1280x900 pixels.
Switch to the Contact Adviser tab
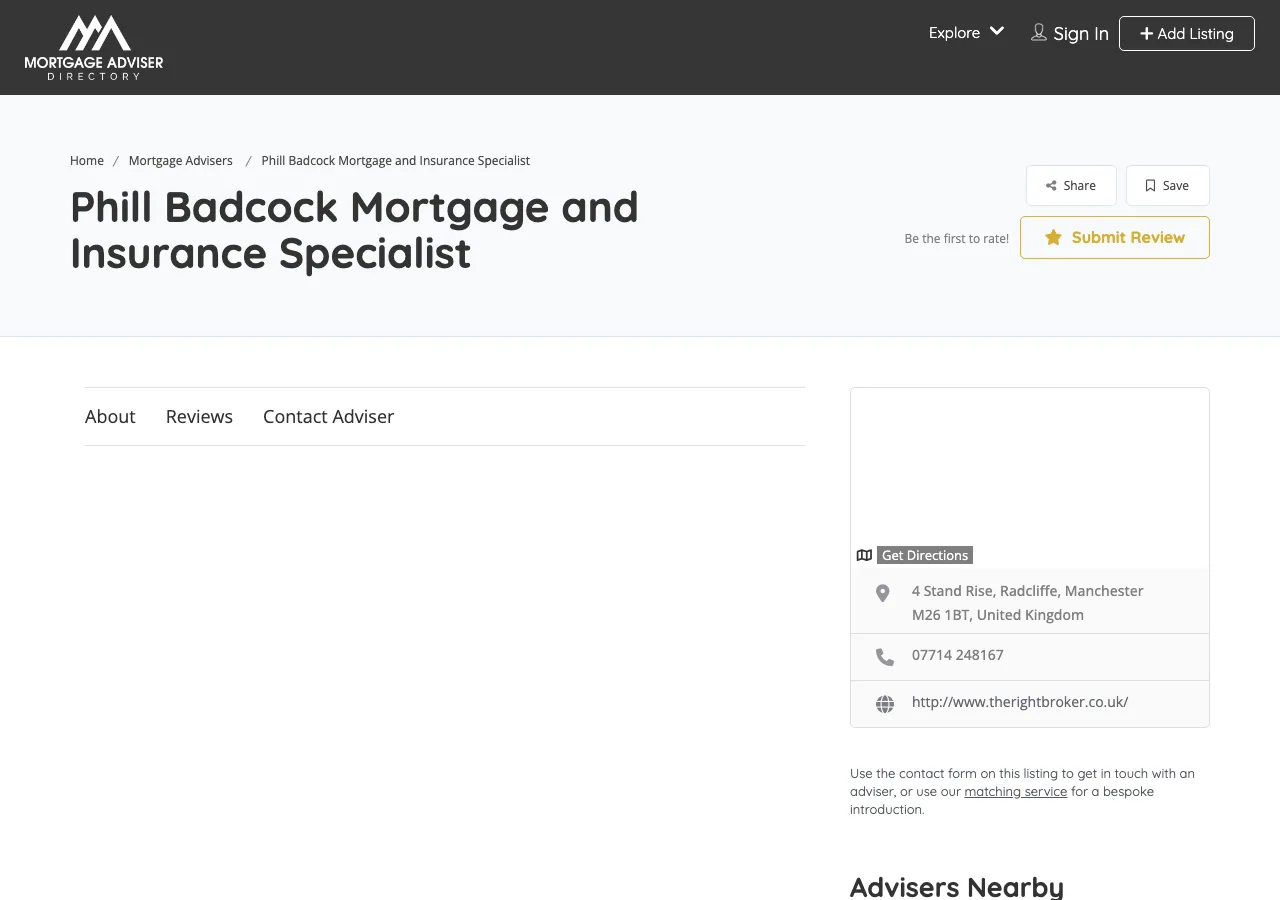pyautogui.click(x=328, y=416)
